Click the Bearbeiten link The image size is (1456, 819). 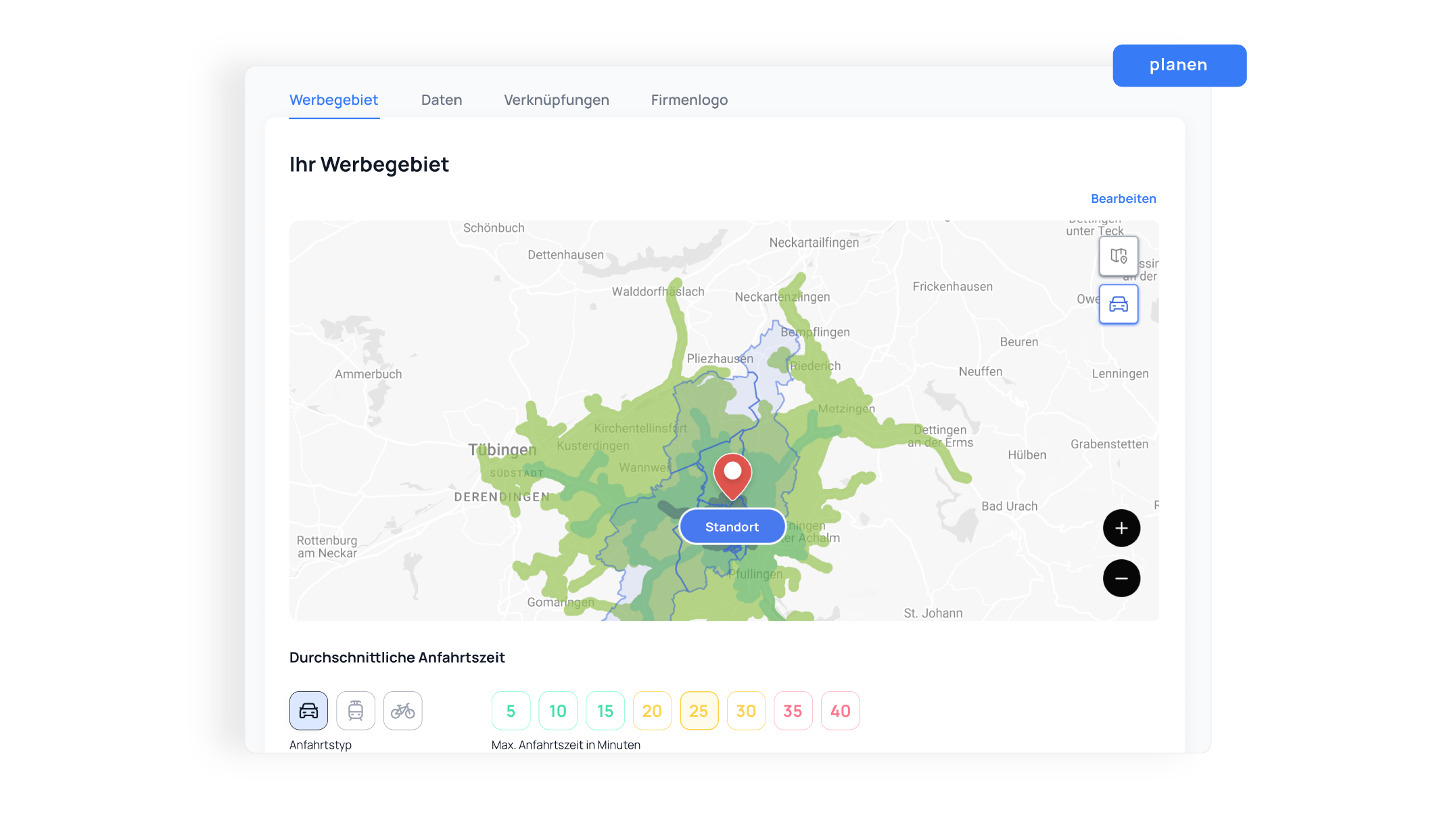click(1123, 199)
